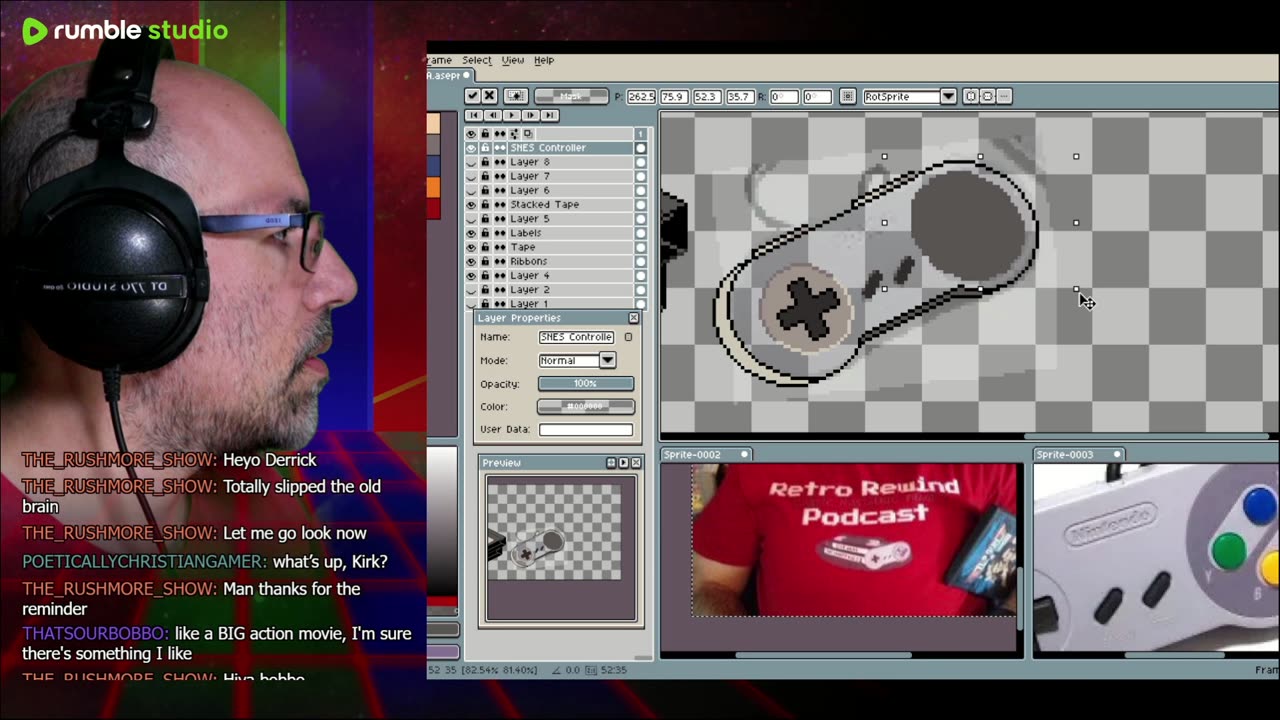Select the Tape layer cel in frame 1
Screen dimensions: 1280x720
click(640, 247)
